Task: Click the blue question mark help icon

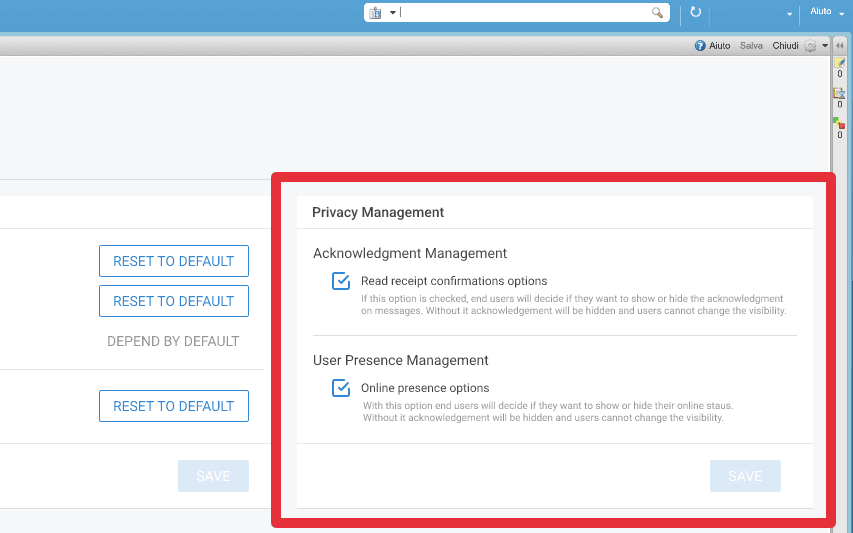Action: click(x=700, y=46)
